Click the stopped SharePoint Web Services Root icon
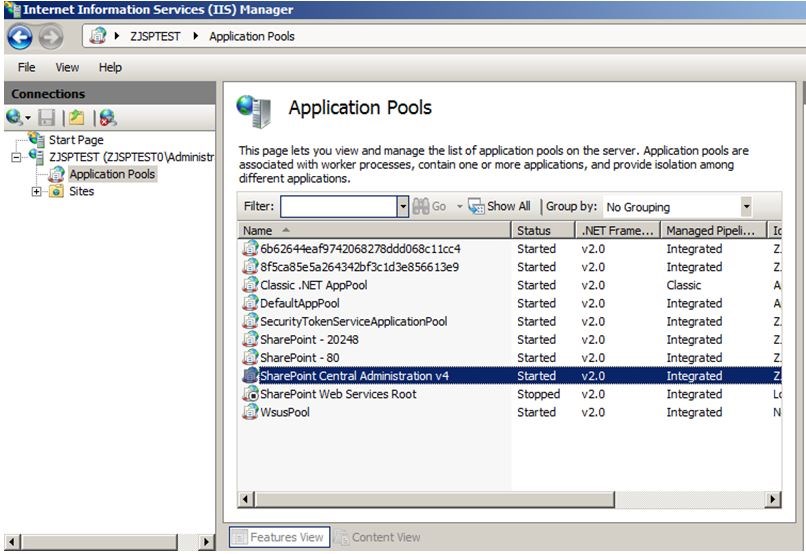 click(250, 394)
